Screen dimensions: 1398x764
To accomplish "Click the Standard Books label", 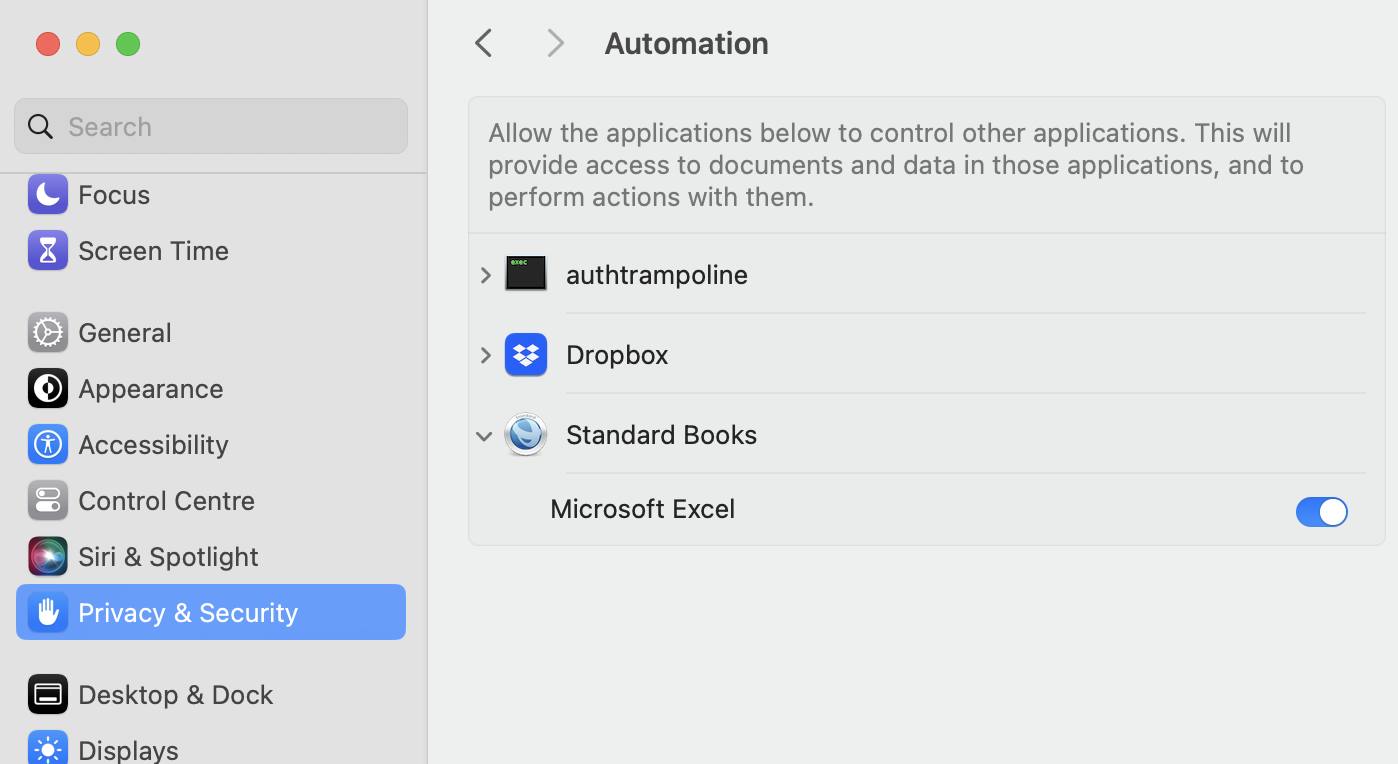I will pos(661,434).
